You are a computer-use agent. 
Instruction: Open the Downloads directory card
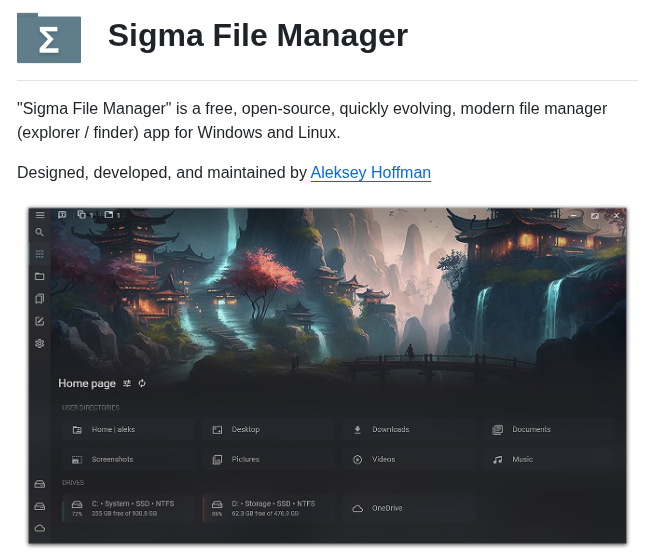(x=408, y=429)
